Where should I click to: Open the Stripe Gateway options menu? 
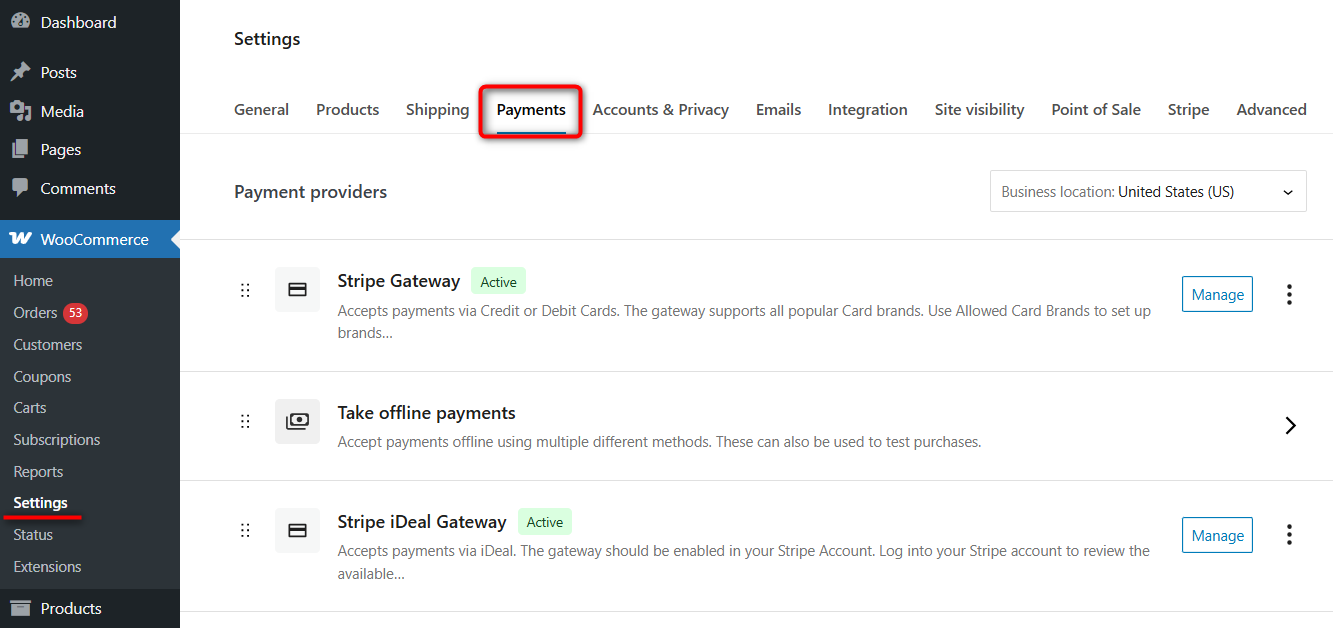point(1289,294)
